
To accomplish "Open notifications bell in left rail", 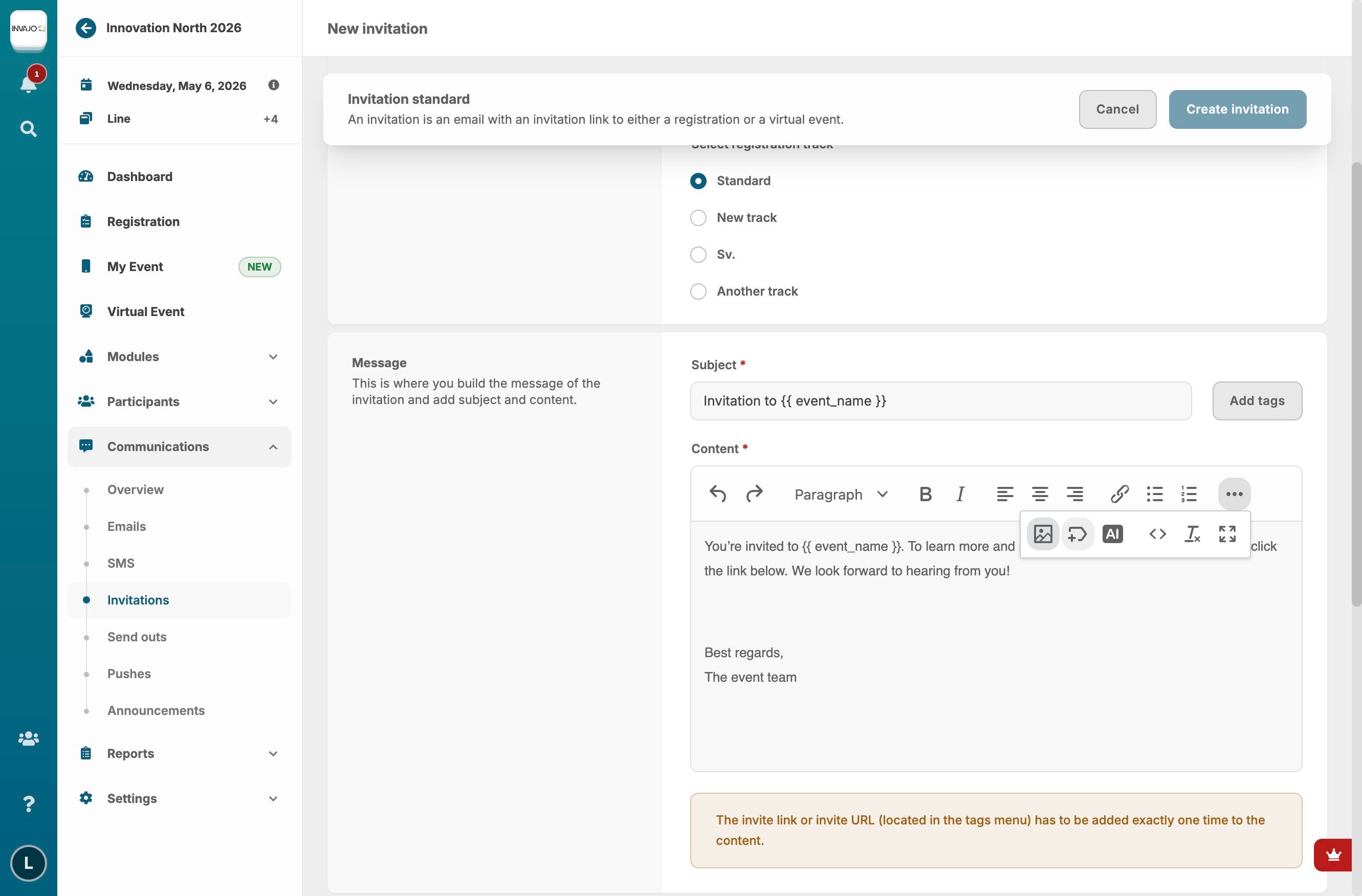I will point(28,84).
